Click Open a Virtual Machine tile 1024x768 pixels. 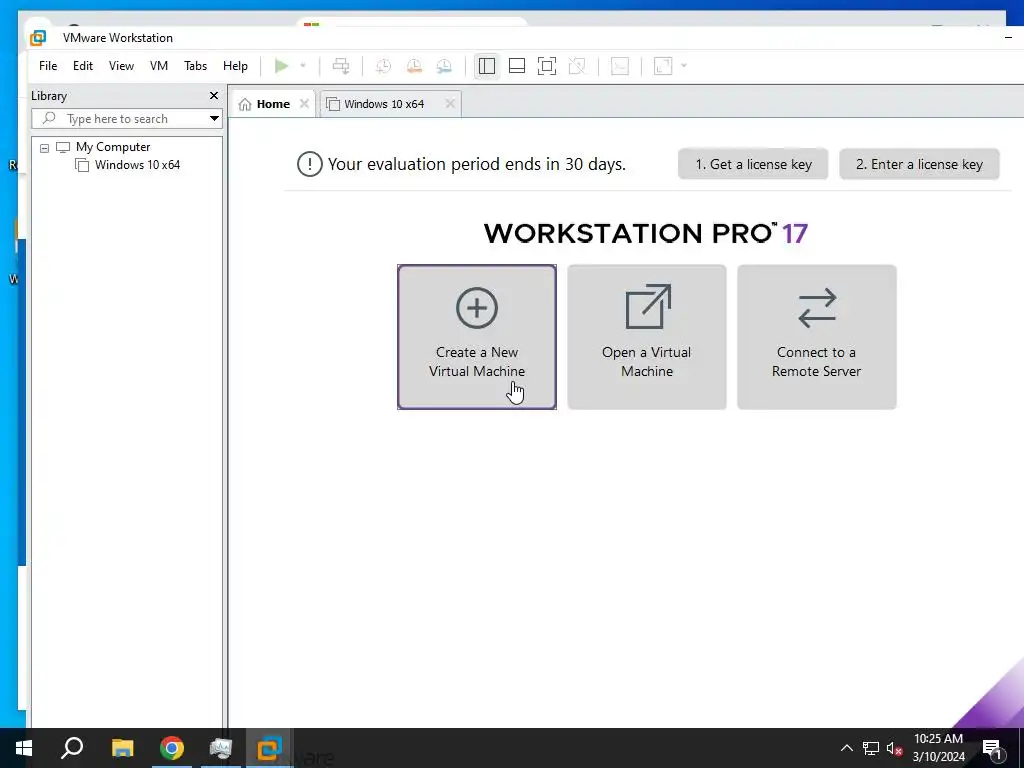[x=647, y=337]
